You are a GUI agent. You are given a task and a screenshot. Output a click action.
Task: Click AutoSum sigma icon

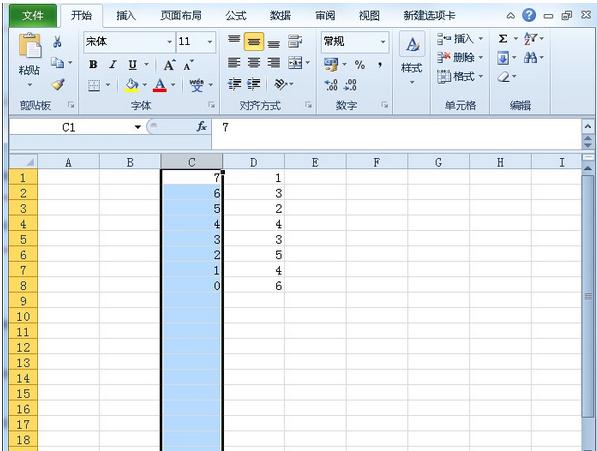coord(503,39)
